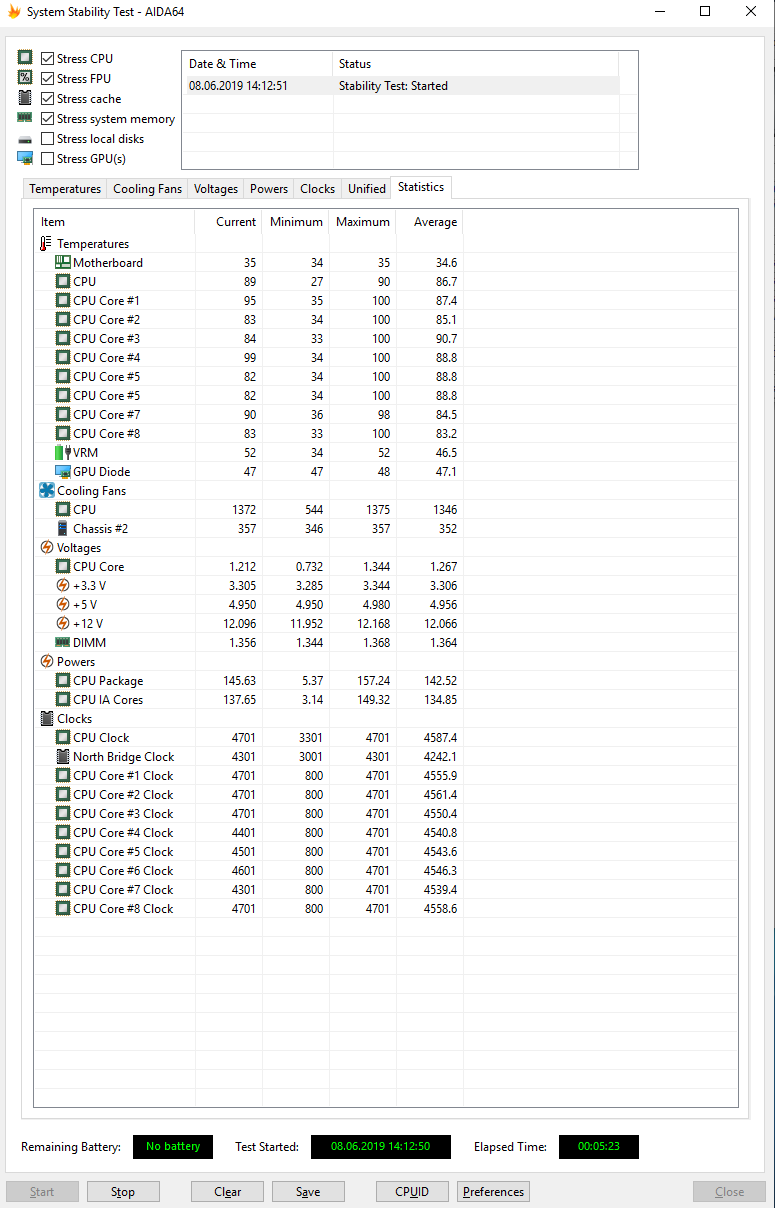Click the Minimum column header
This screenshot has height=1208, width=775.
[x=295, y=222]
